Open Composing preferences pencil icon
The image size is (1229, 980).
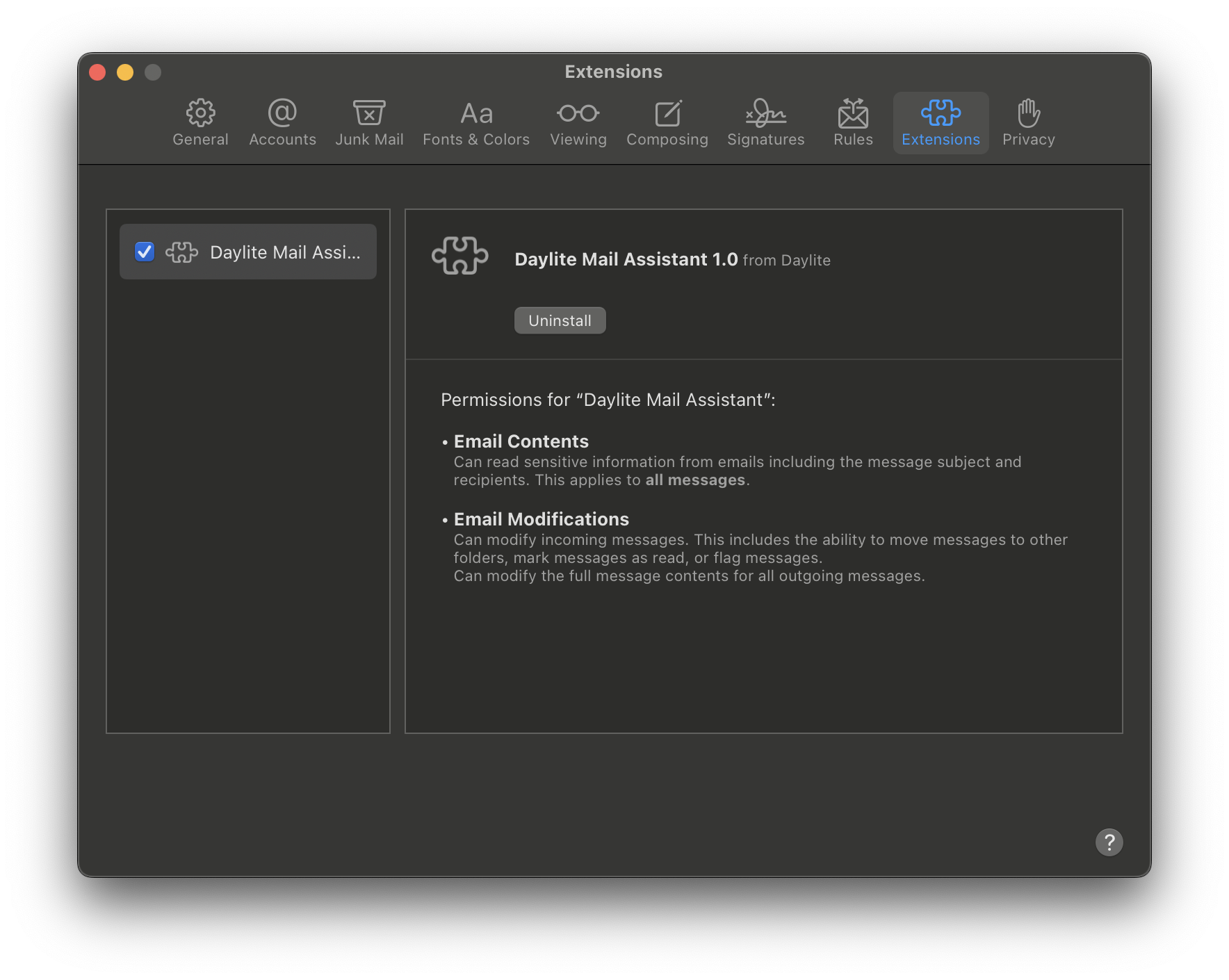pyautogui.click(x=667, y=113)
